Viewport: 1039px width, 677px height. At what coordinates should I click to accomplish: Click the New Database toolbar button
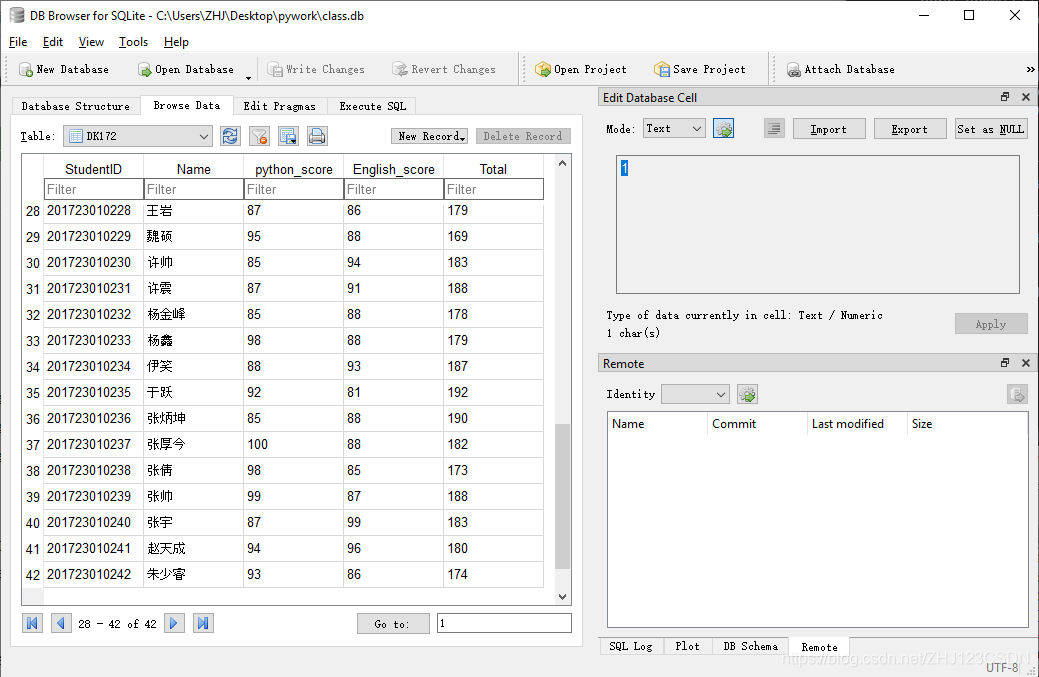click(x=64, y=70)
